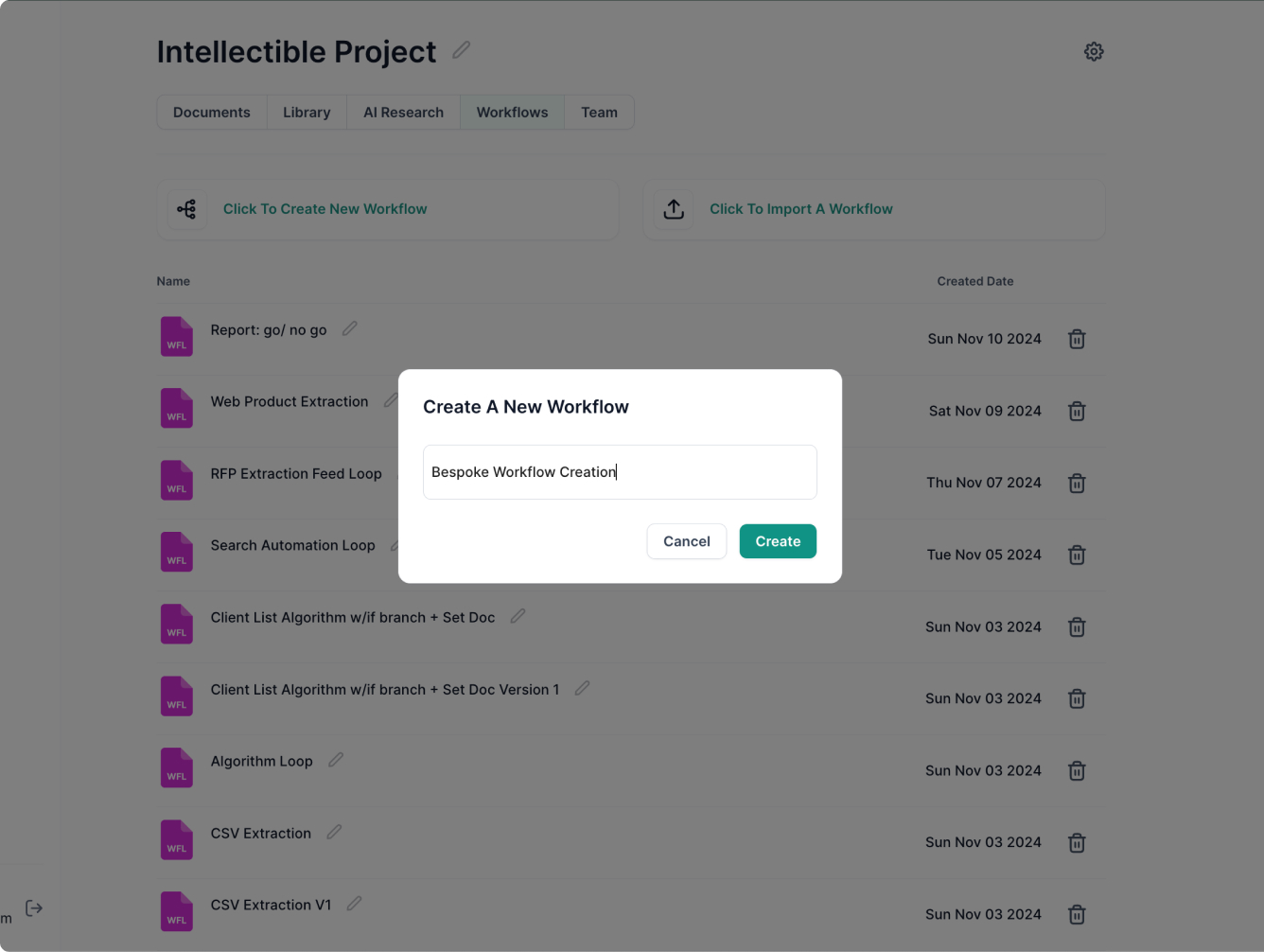
Task: Delete the Search Automation Loop workflow
Action: point(1077,555)
